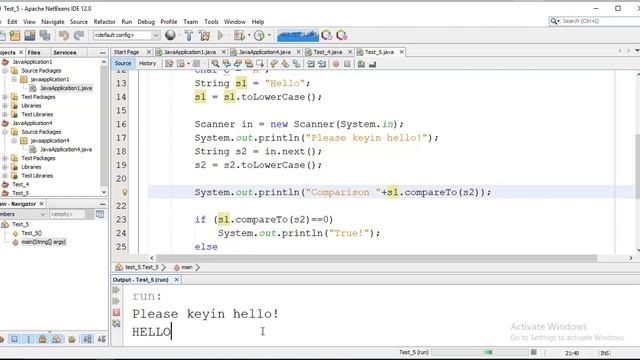Click the Re-run icon in Output panel
The height and width of the screenshot is (360, 640).
click(116, 290)
